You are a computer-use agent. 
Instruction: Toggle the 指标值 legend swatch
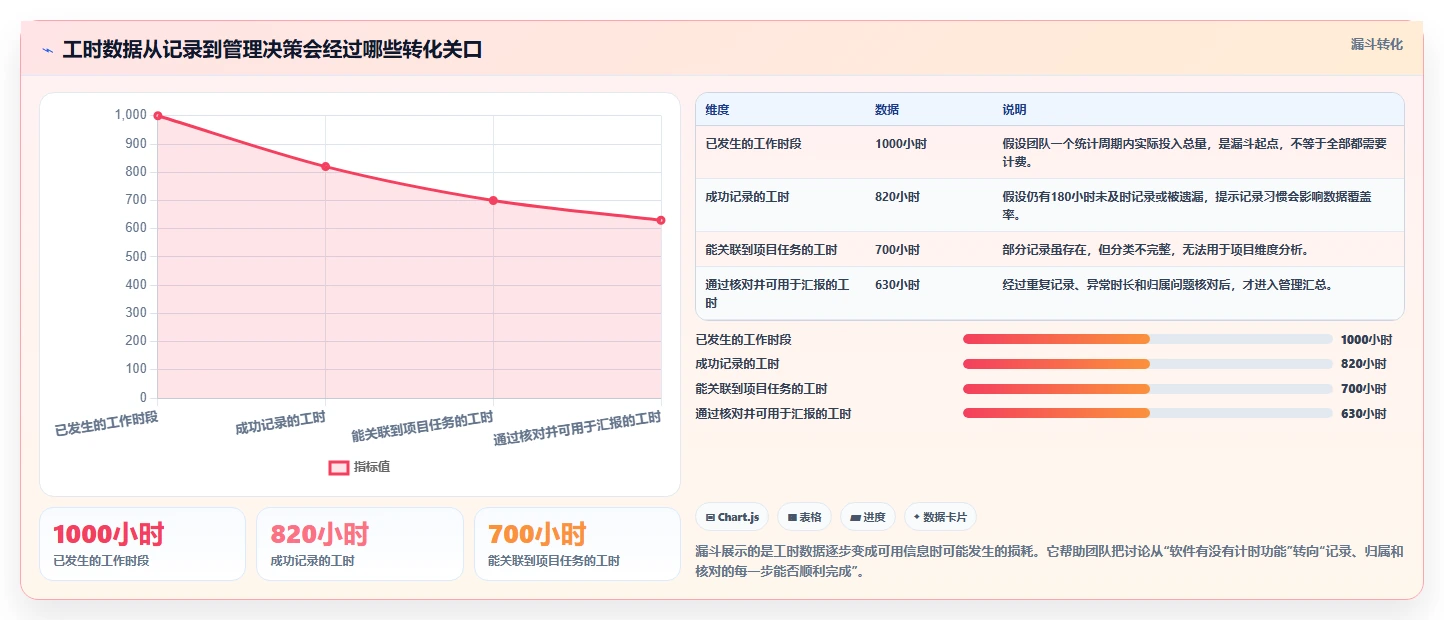pos(339,467)
